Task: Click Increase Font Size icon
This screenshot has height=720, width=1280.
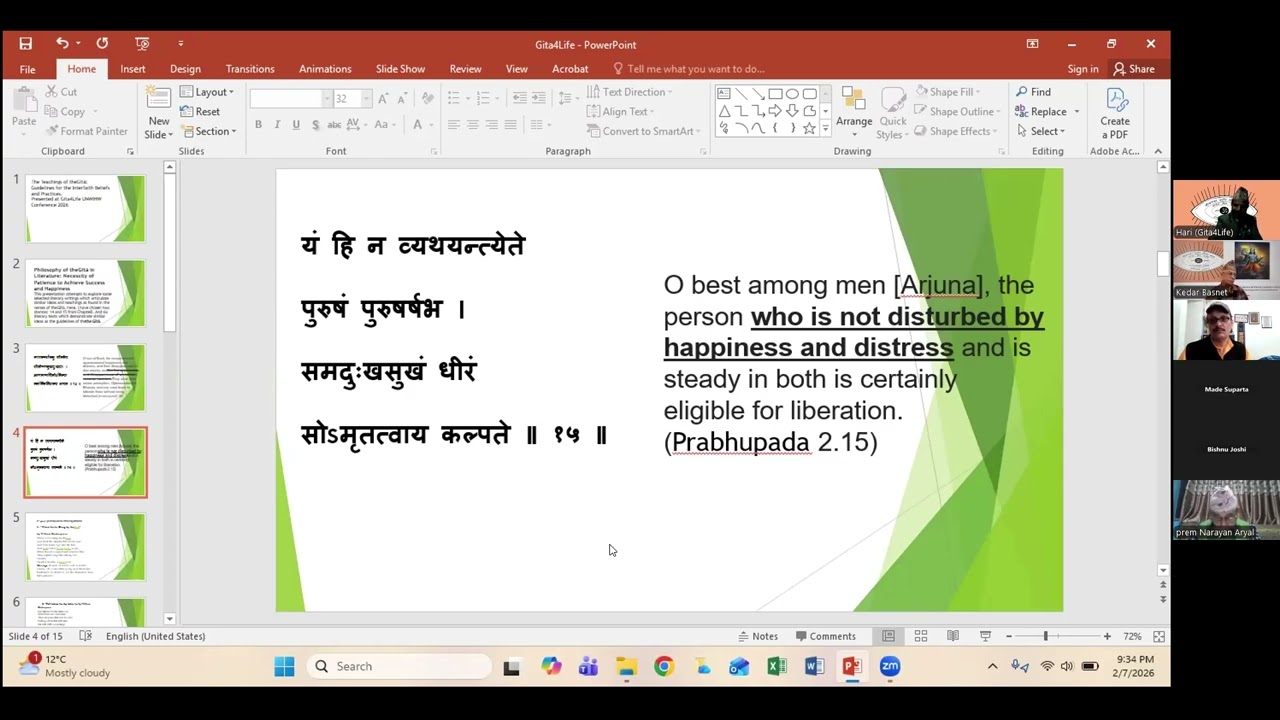Action: pyautogui.click(x=385, y=98)
